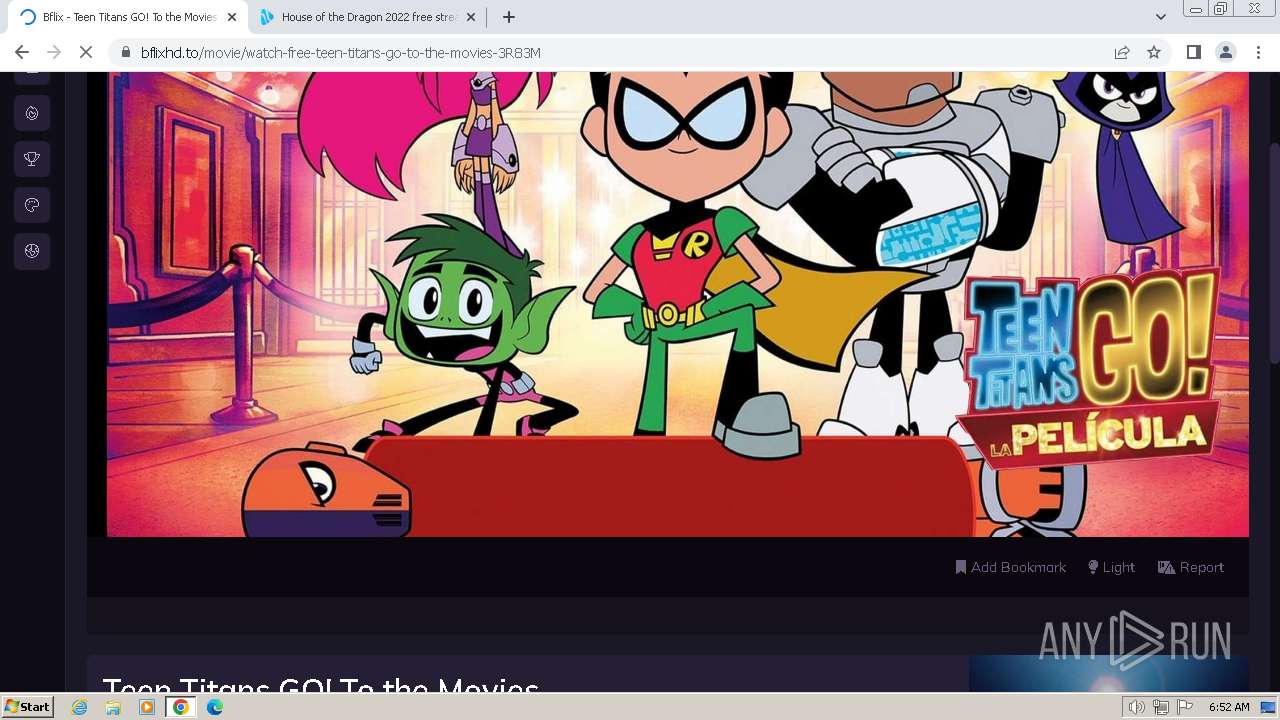1280x720 pixels.
Task: Open a new browser tab
Action: tap(508, 17)
